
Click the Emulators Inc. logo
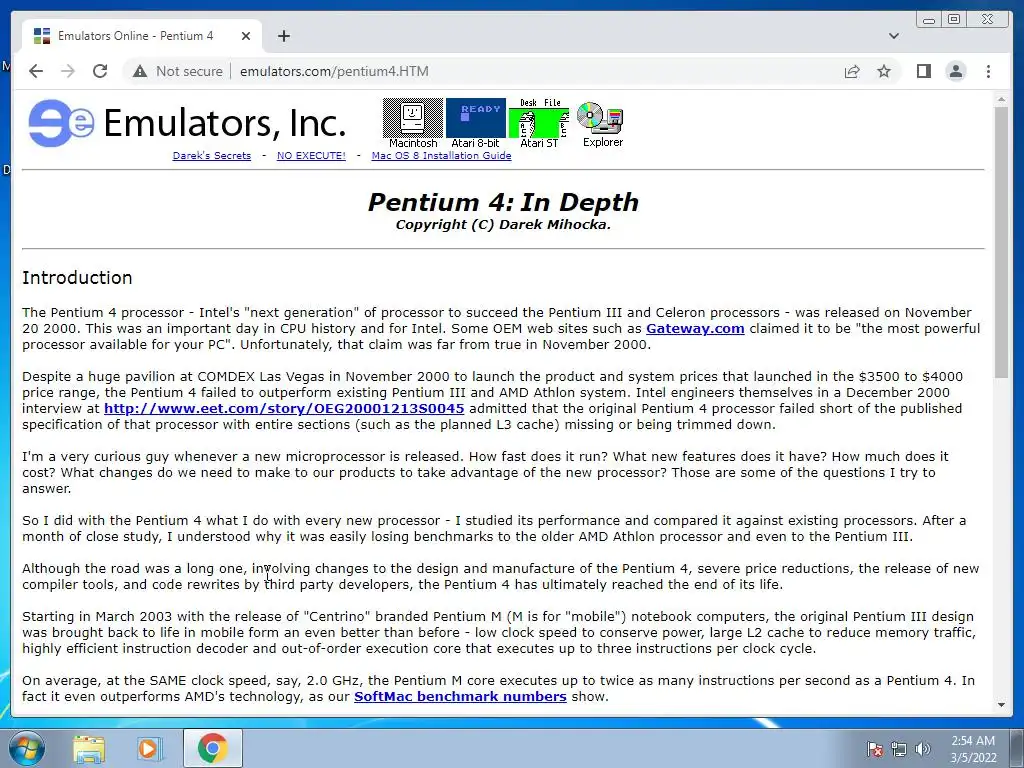click(187, 123)
